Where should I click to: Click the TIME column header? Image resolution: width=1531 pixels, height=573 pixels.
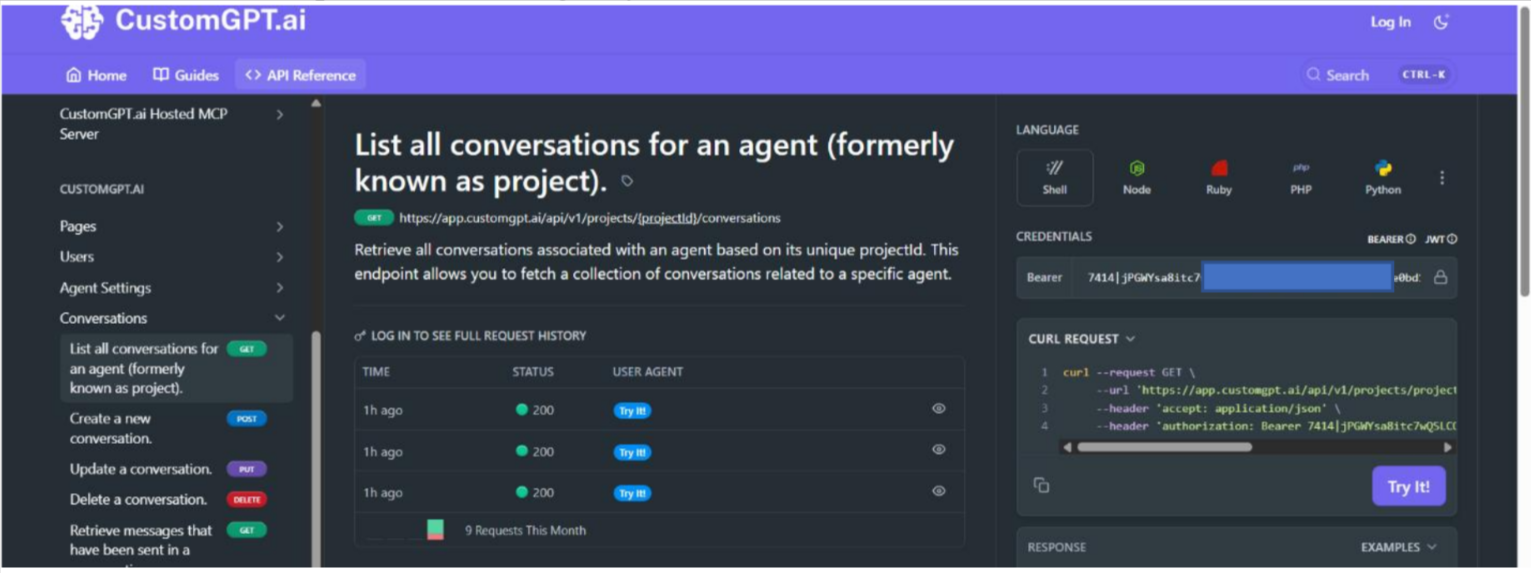[376, 372]
